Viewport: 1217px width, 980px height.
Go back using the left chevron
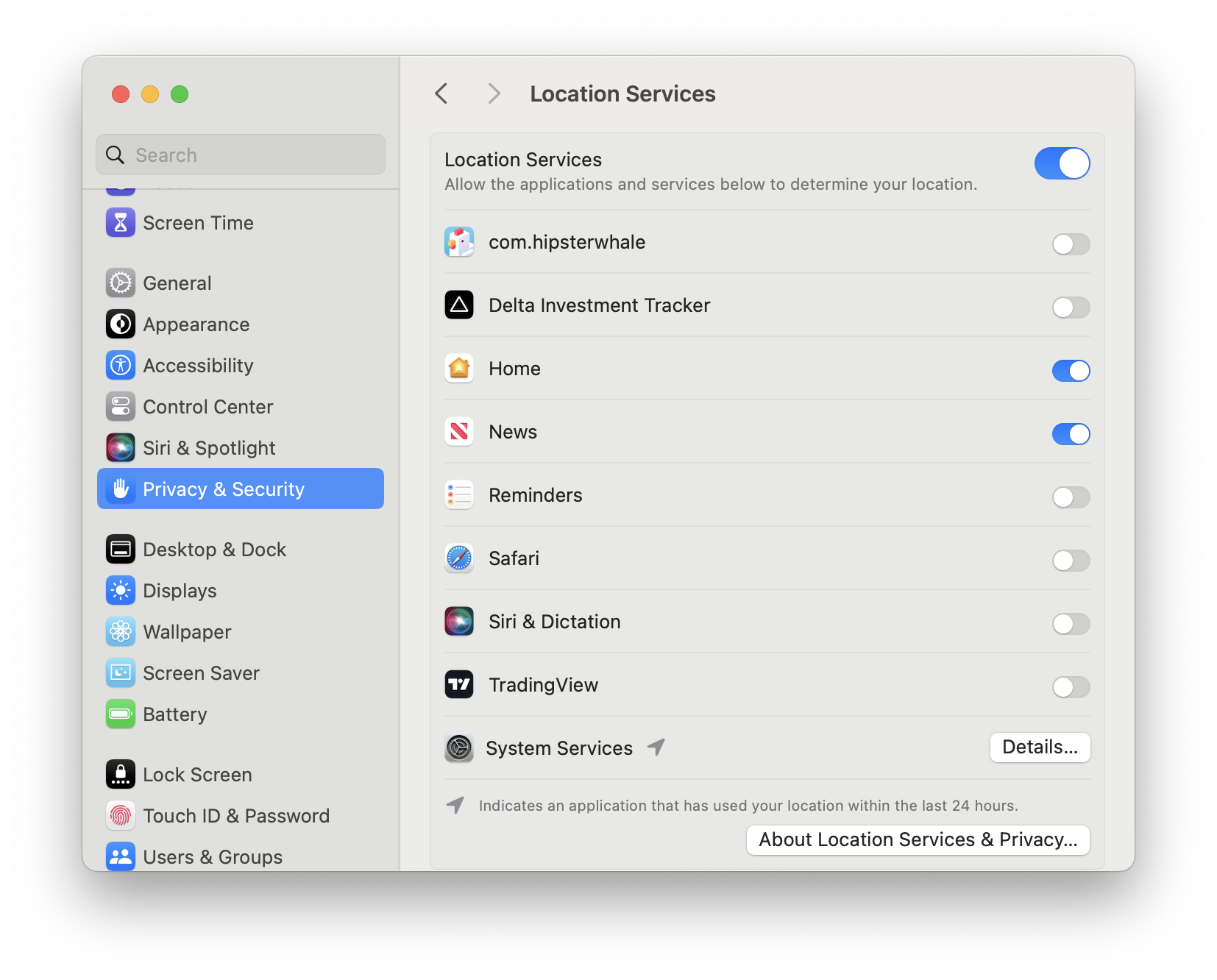[x=441, y=93]
